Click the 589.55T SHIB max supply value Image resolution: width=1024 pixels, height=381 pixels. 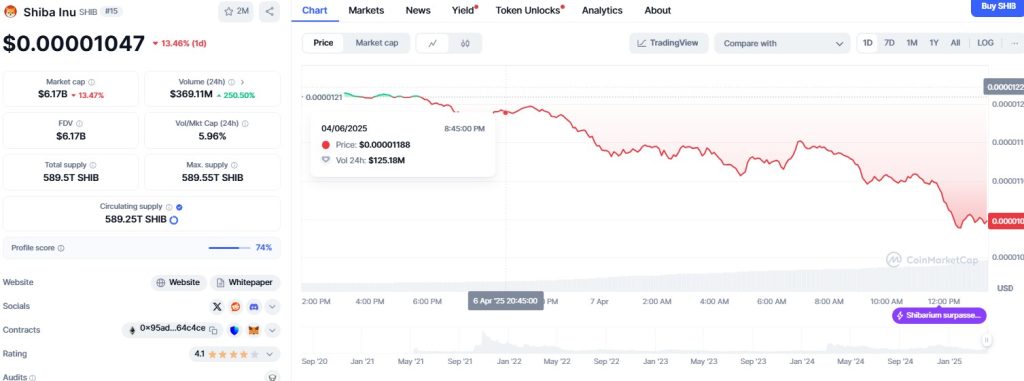click(x=212, y=178)
